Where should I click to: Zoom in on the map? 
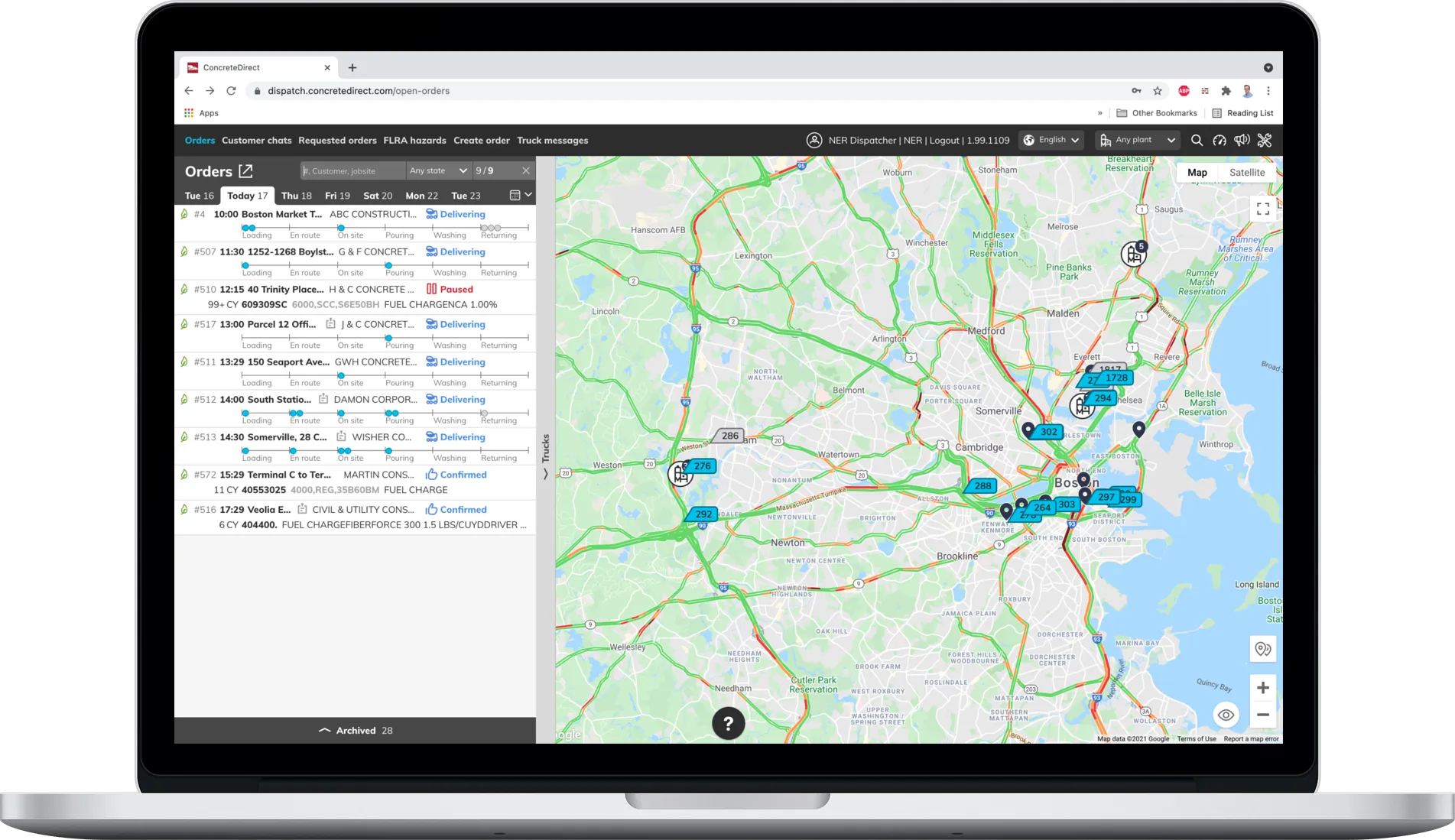coord(1263,688)
